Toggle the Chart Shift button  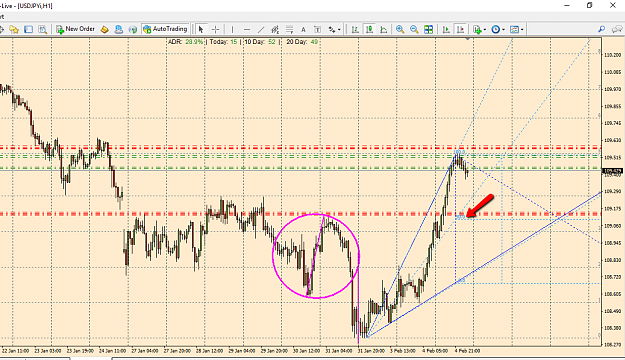click(x=460, y=30)
